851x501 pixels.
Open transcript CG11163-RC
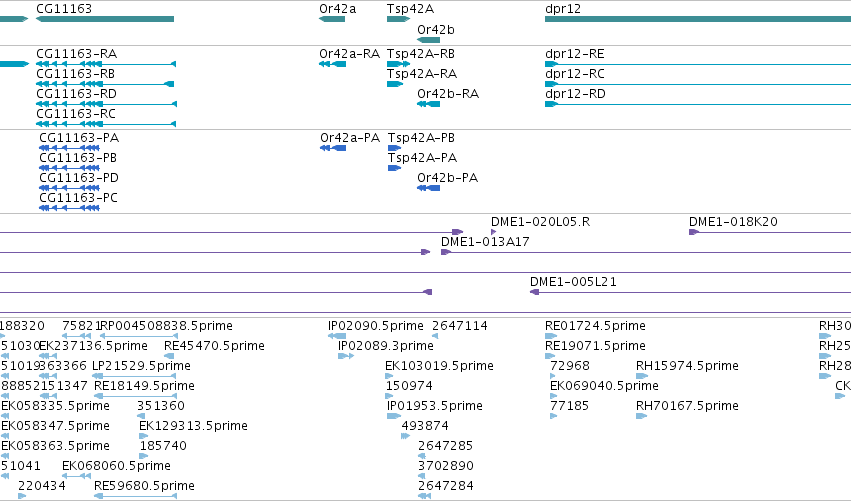(76, 114)
